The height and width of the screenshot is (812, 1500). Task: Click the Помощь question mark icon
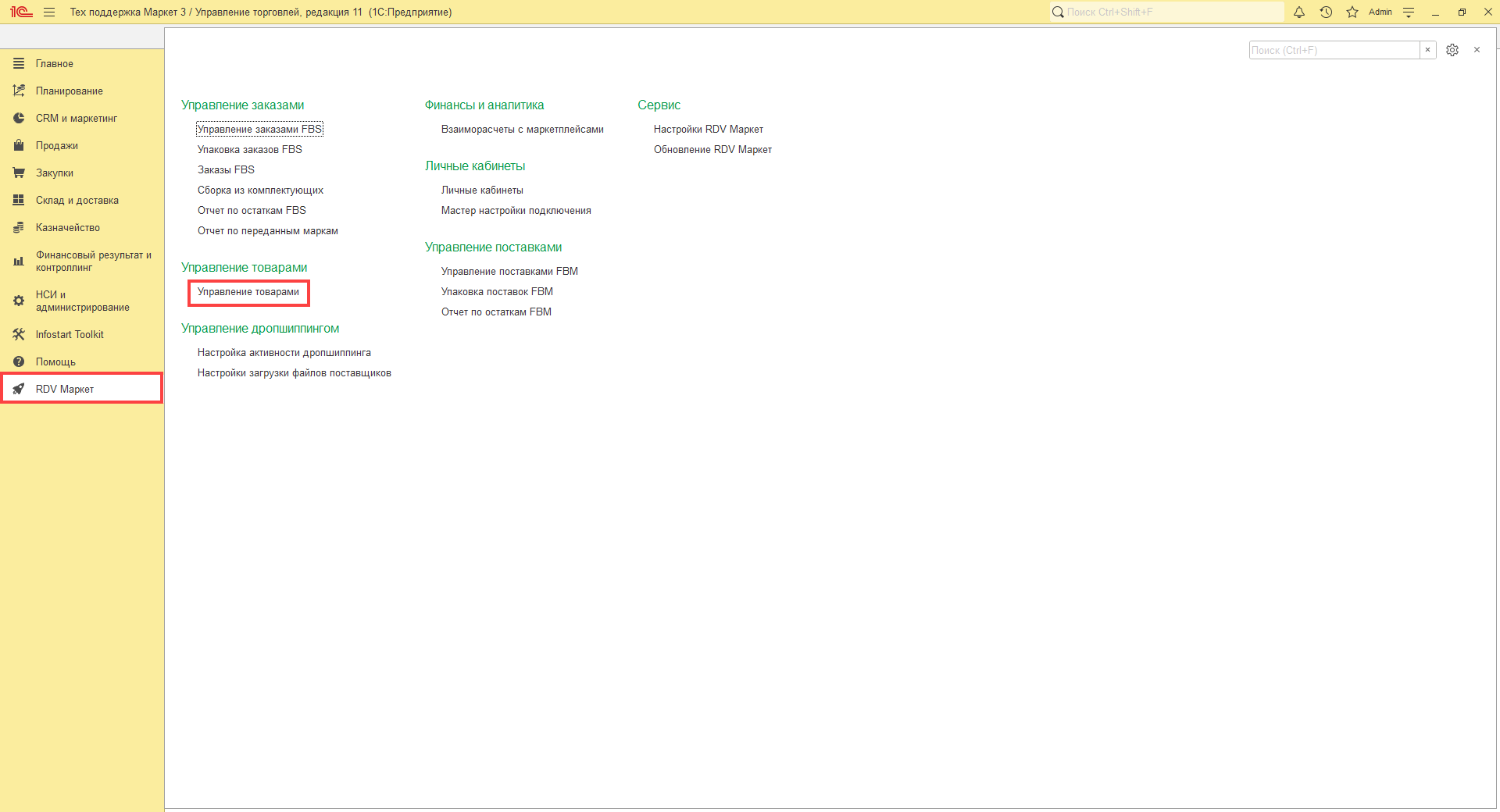19,361
